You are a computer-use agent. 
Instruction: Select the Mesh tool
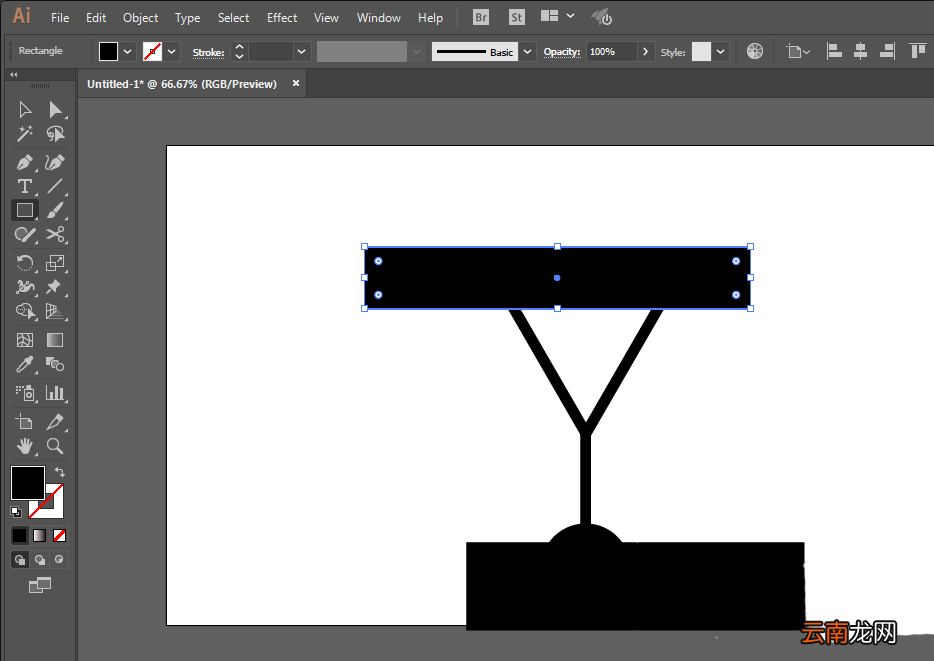(x=25, y=340)
